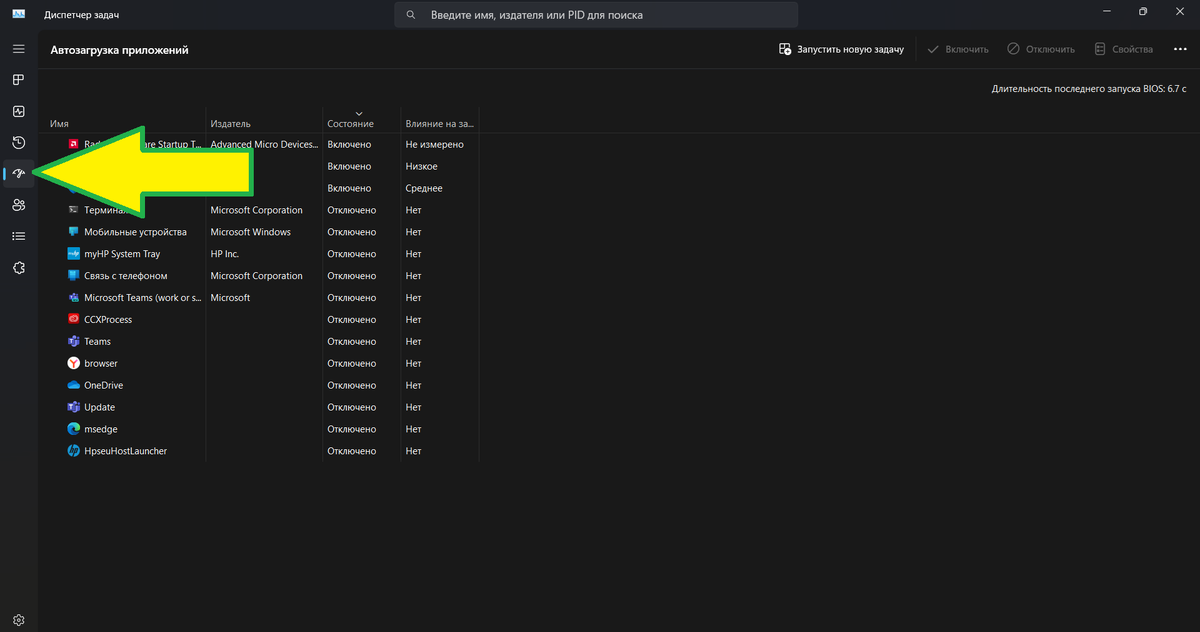Select the Microsoft Windows publisher cell
The width and height of the screenshot is (1200, 632).
tap(250, 232)
